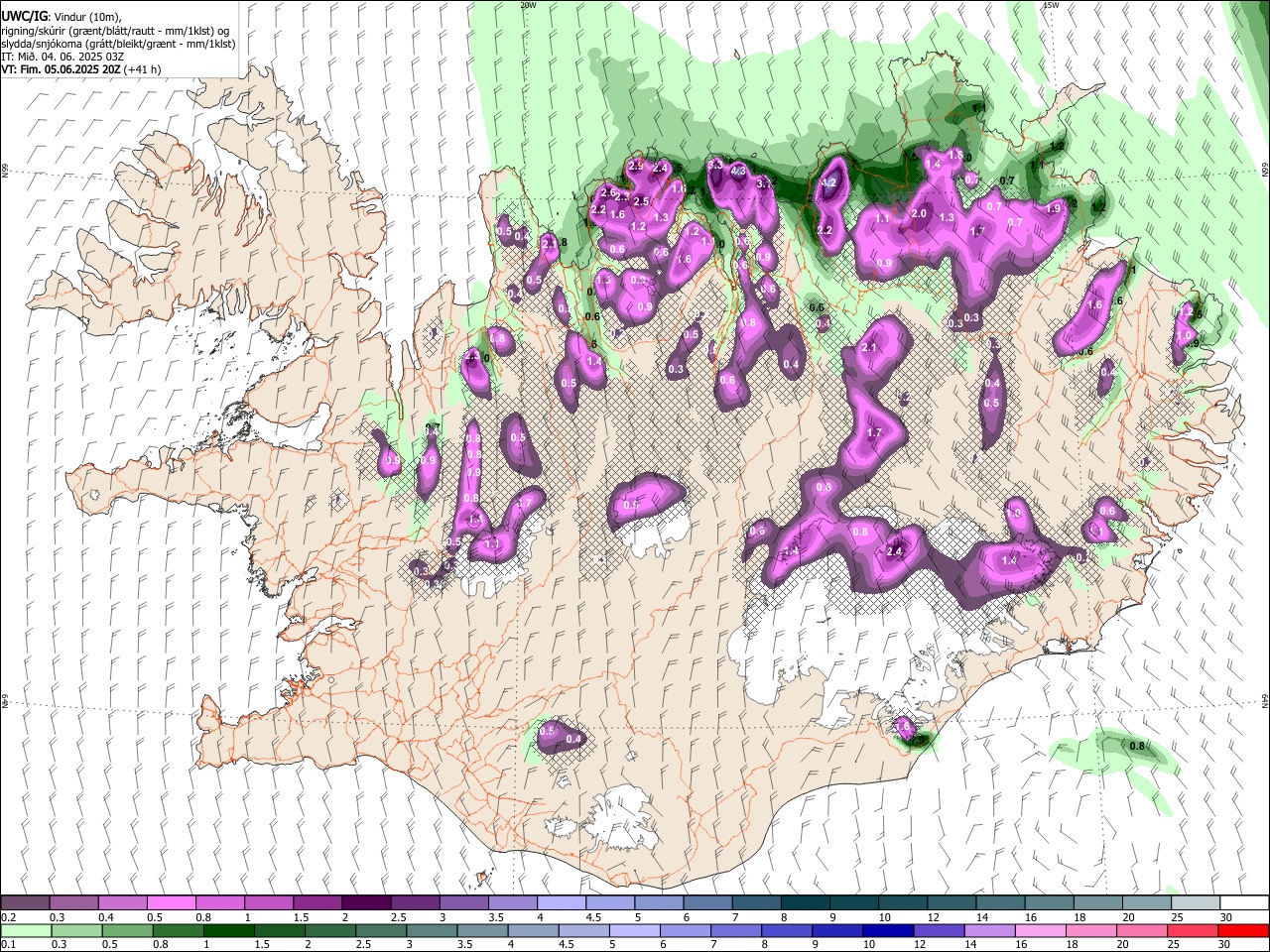This screenshot has height=952, width=1270.
Task: Click the '0.2' label in the top legend row
Action: [8, 917]
